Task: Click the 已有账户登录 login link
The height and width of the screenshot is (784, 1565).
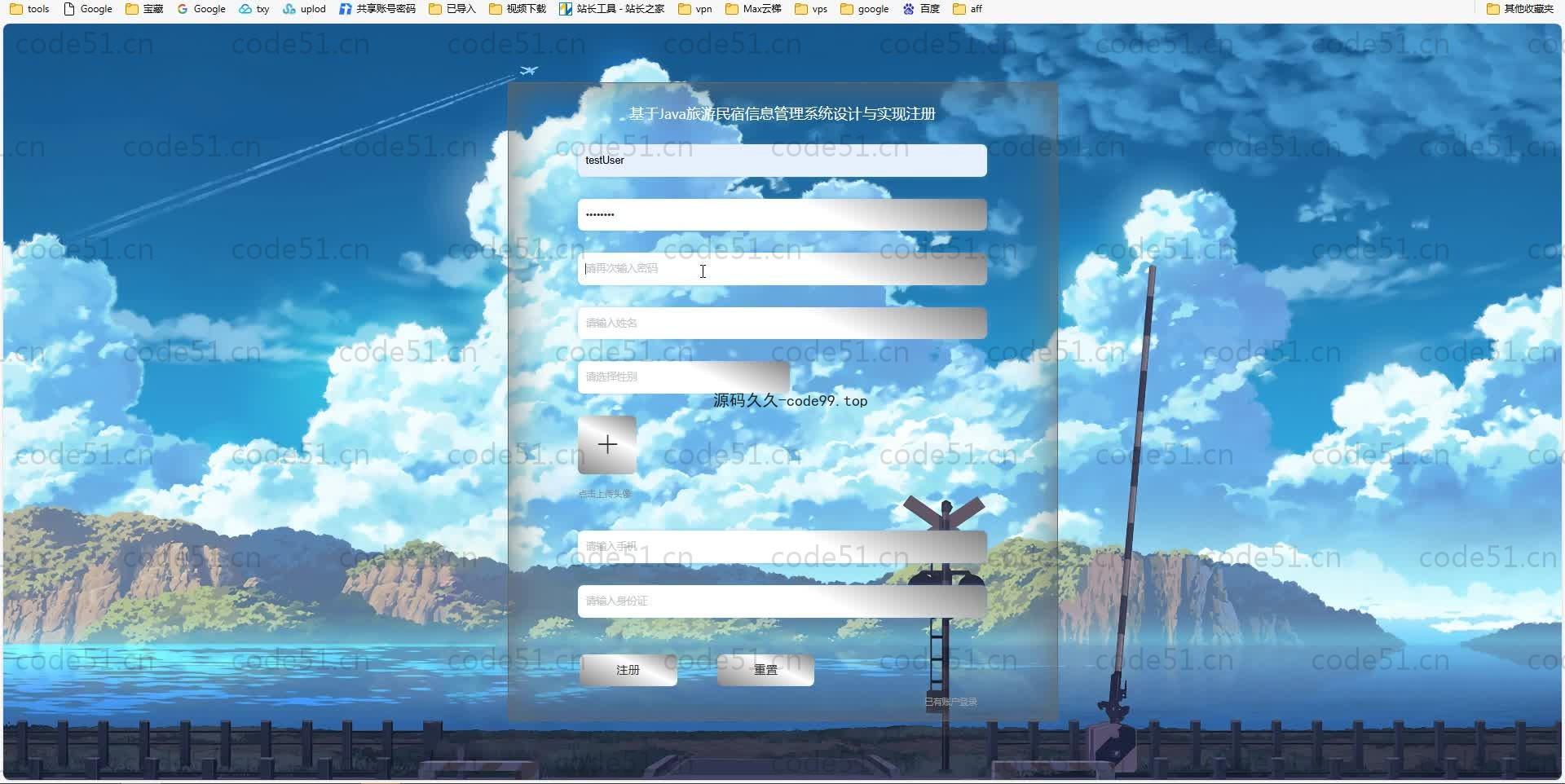Action: click(x=950, y=702)
